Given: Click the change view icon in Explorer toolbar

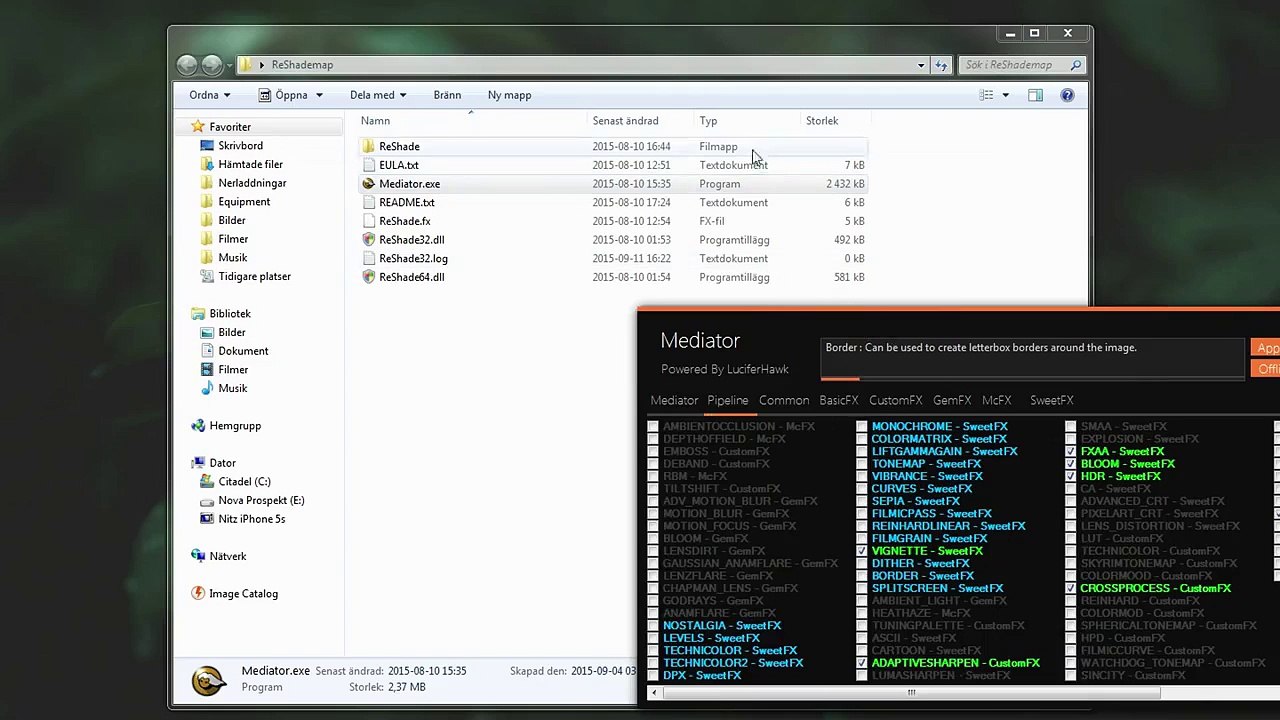Looking at the screenshot, I should click(x=987, y=95).
